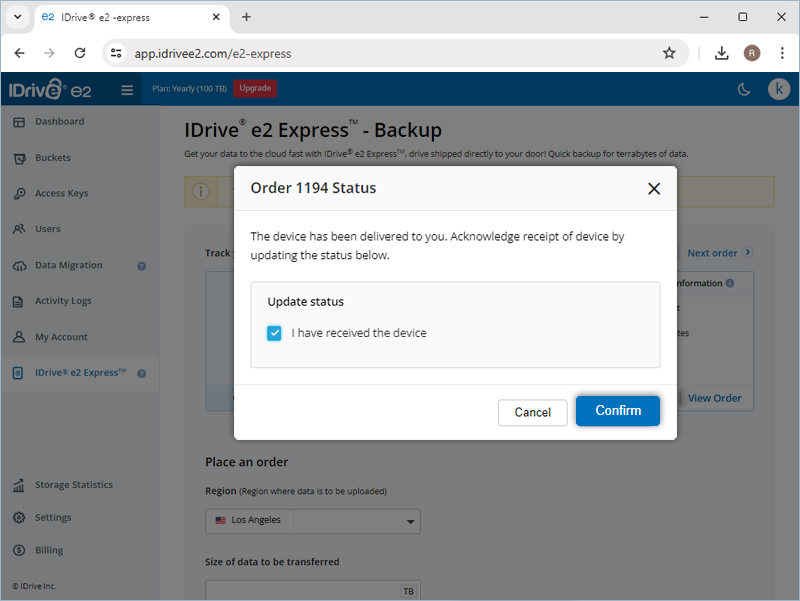Open the tab search dropdown arrow
The width and height of the screenshot is (800, 601).
(17, 17)
